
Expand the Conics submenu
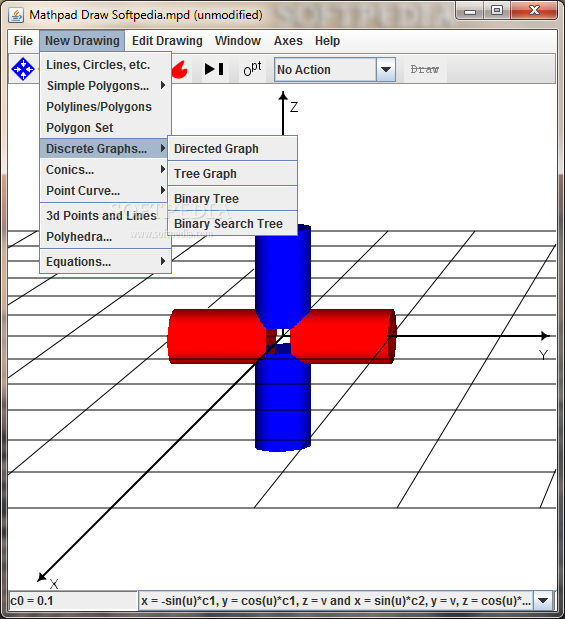coord(105,170)
